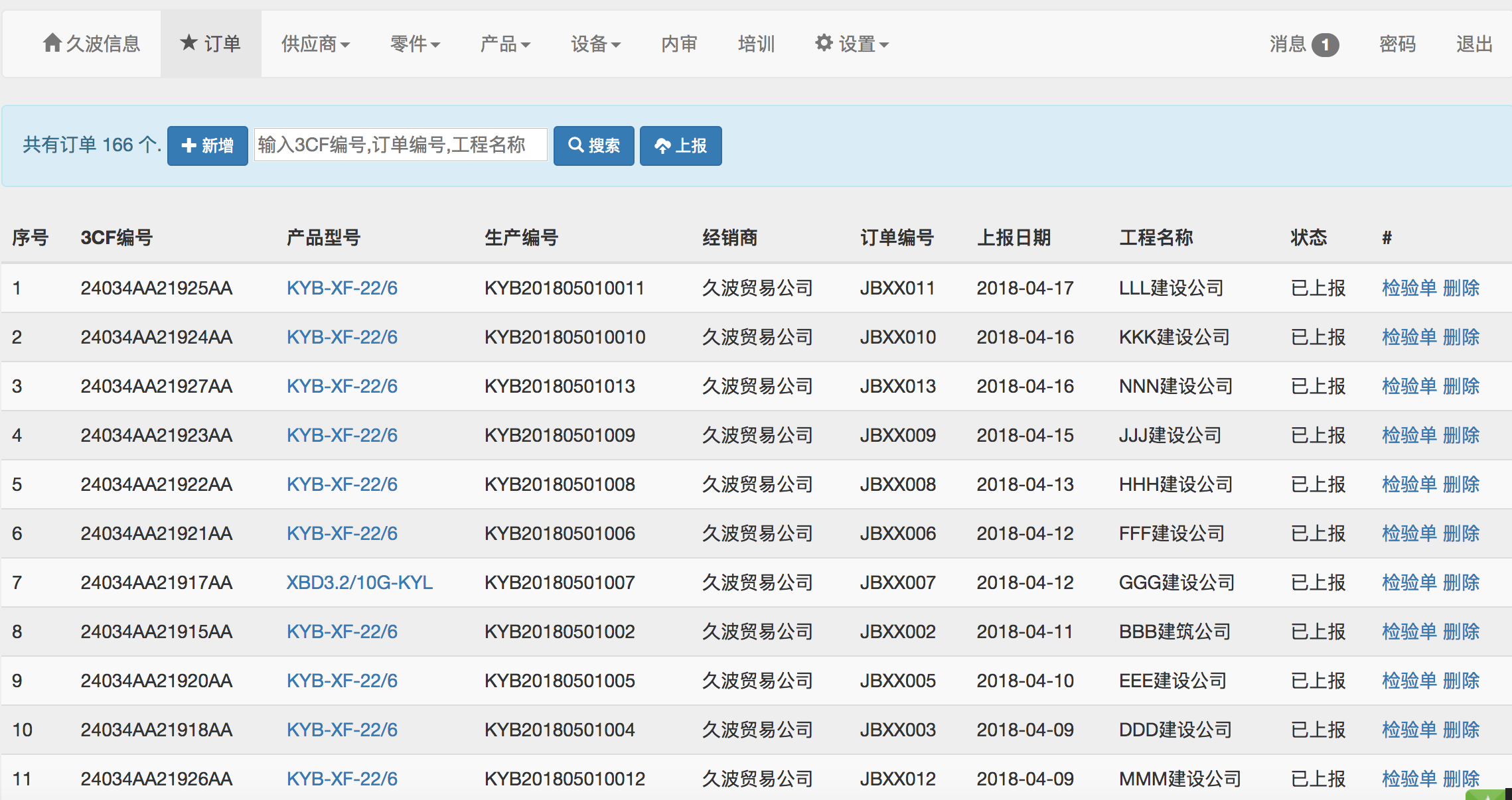Open the 设备 dropdown menu

click(x=595, y=44)
